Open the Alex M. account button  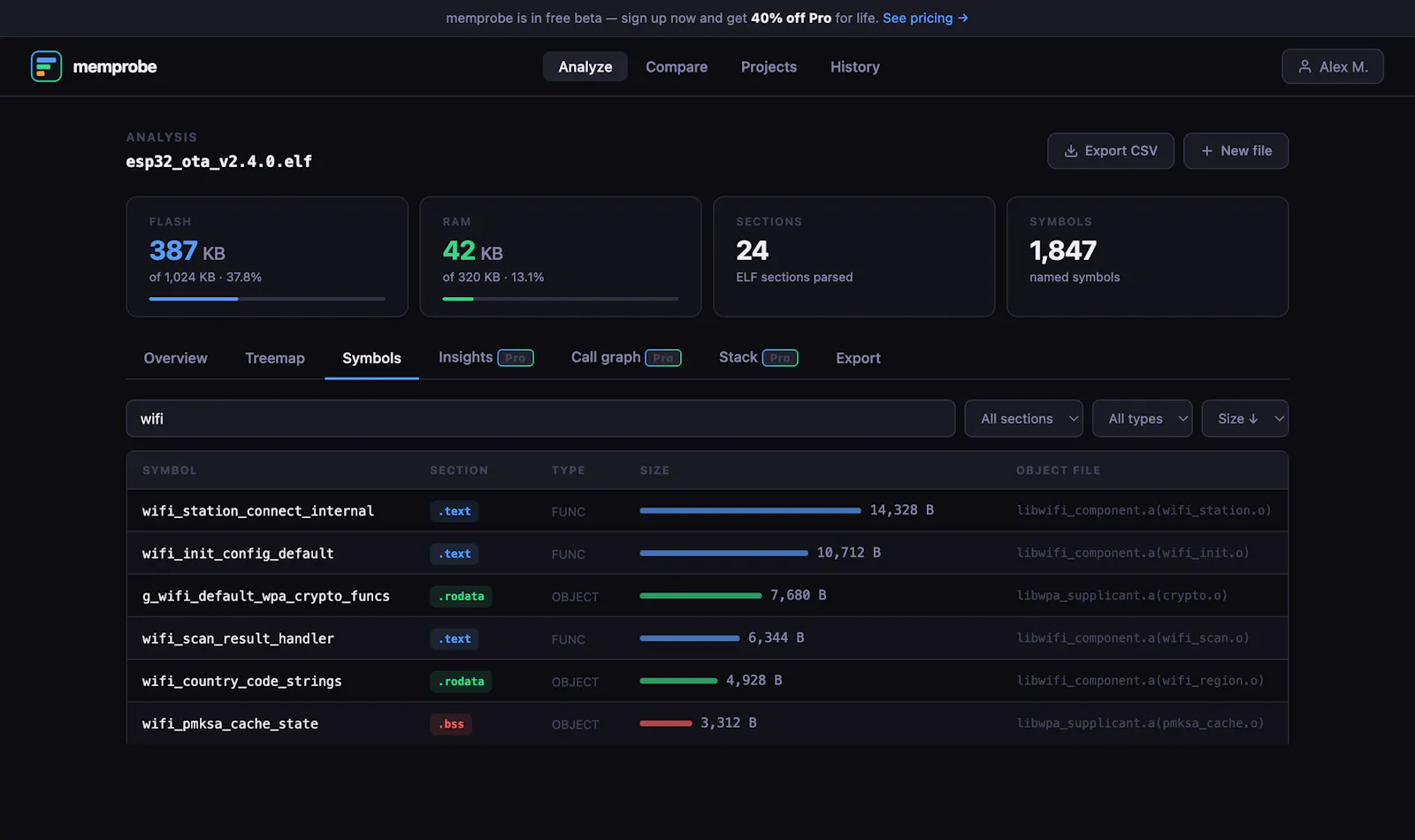(x=1333, y=66)
